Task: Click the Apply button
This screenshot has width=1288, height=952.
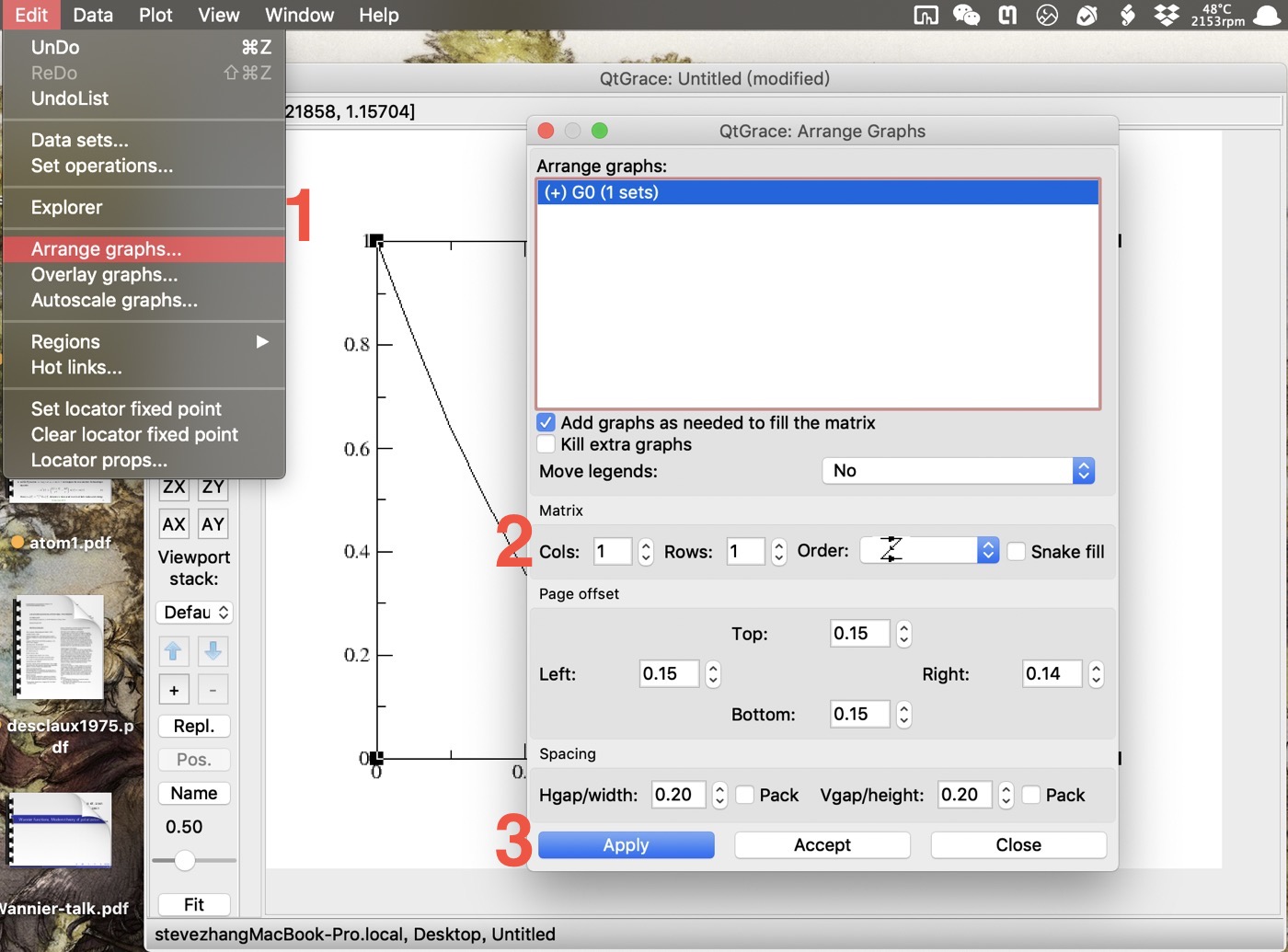Action: pyautogui.click(x=626, y=845)
